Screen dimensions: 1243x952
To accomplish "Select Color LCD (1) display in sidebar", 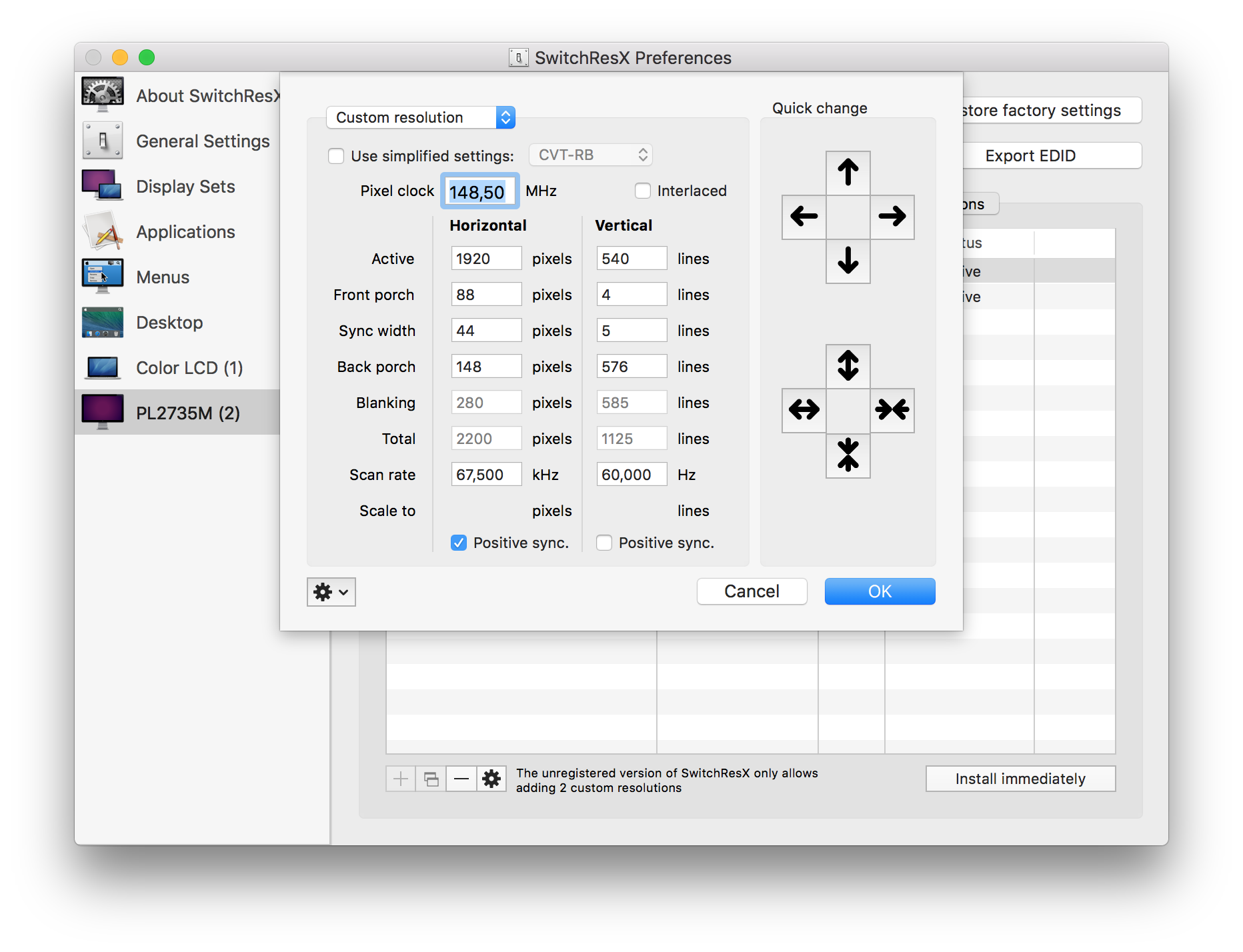I will (x=177, y=367).
